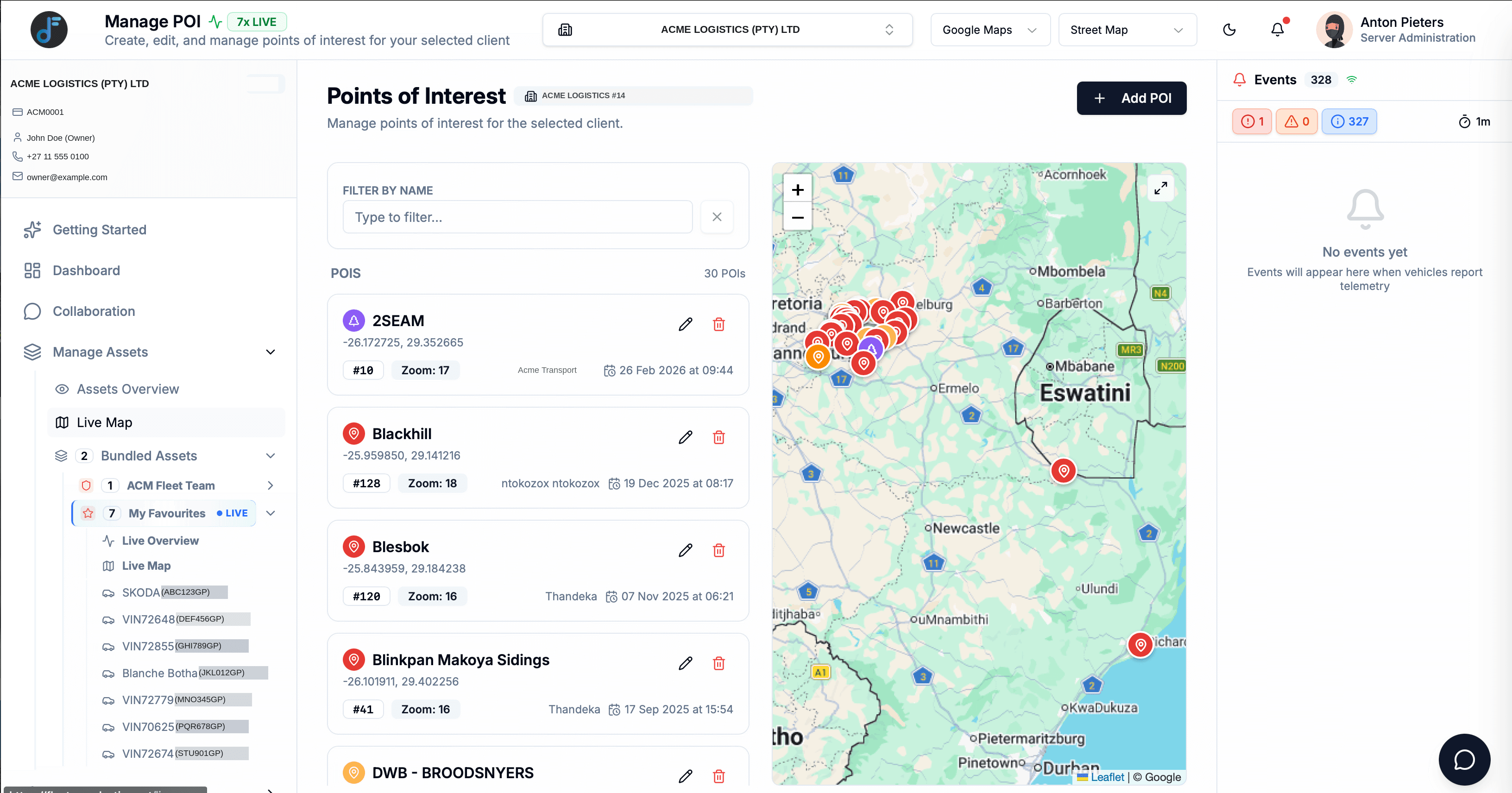The image size is (1512, 793).
Task: Click the My Favourites star icon
Action: coord(88,513)
